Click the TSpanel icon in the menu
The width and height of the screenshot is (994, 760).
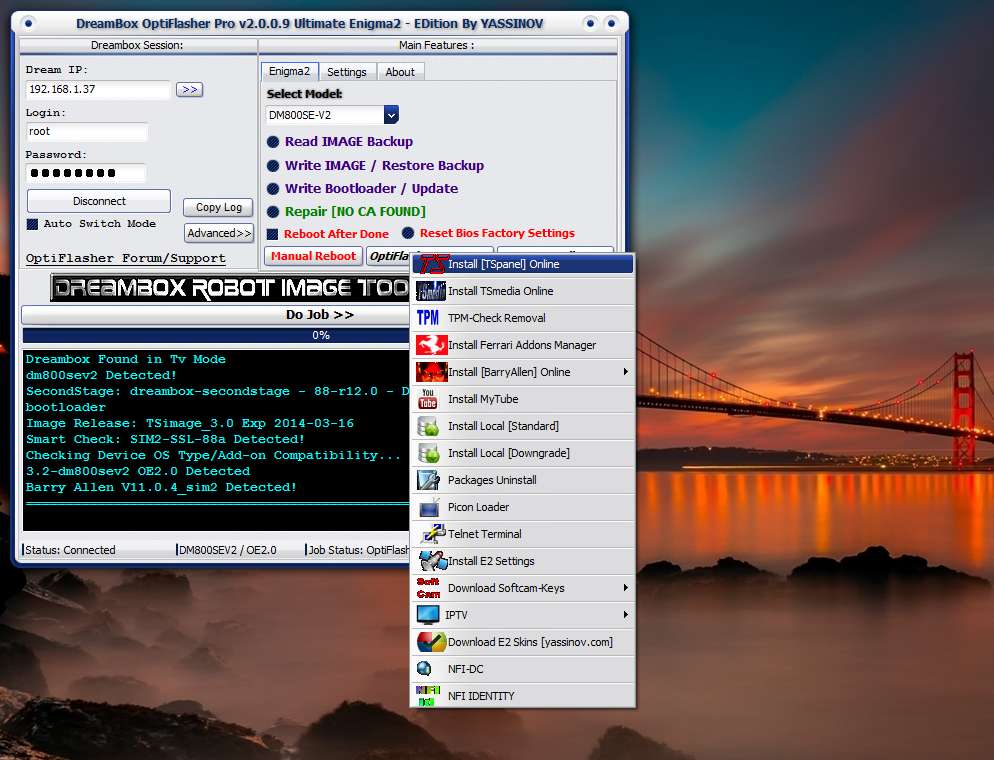click(433, 264)
